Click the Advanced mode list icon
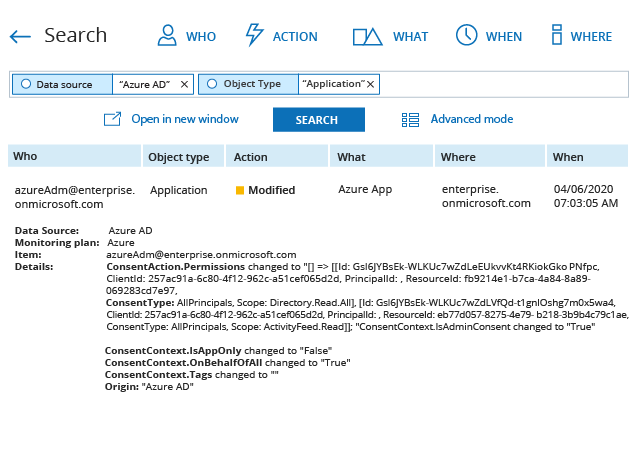The height and width of the screenshot is (450, 640). [x=410, y=120]
